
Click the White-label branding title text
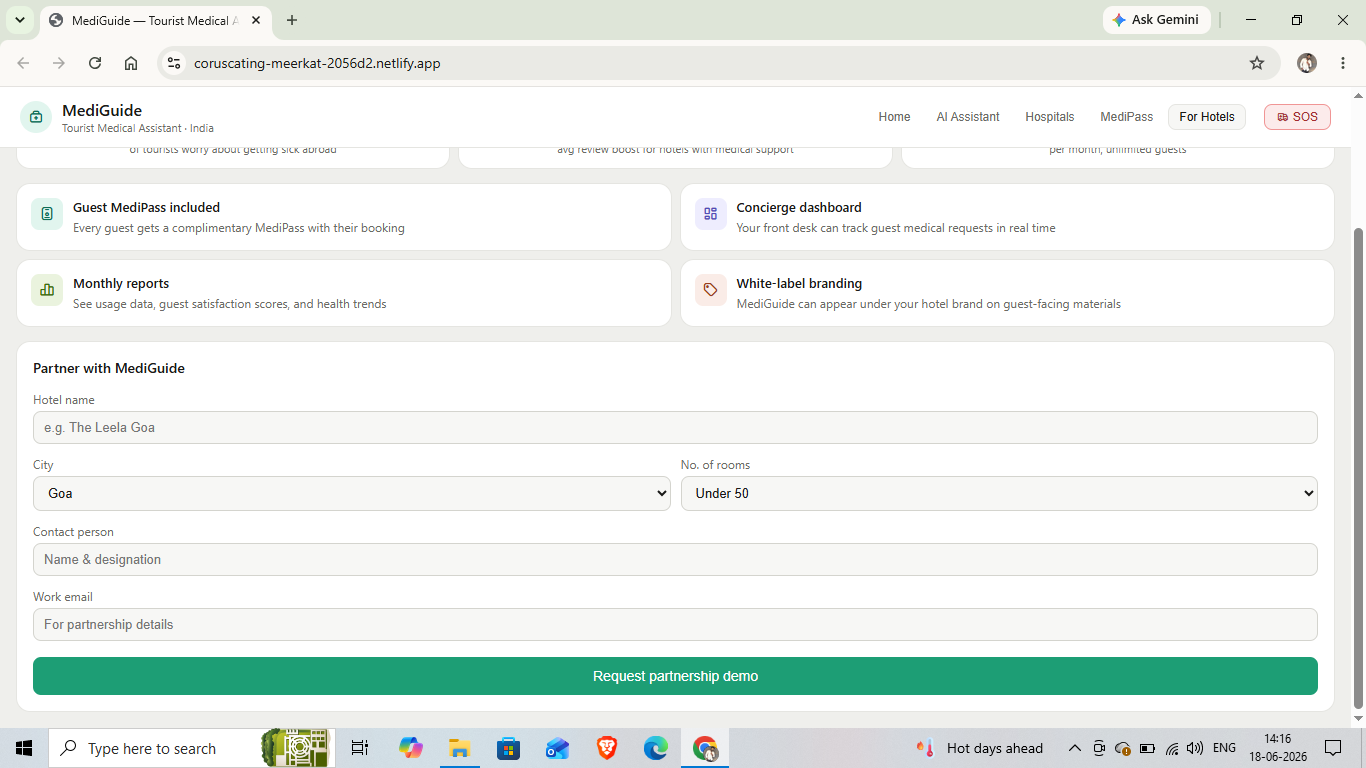(799, 283)
